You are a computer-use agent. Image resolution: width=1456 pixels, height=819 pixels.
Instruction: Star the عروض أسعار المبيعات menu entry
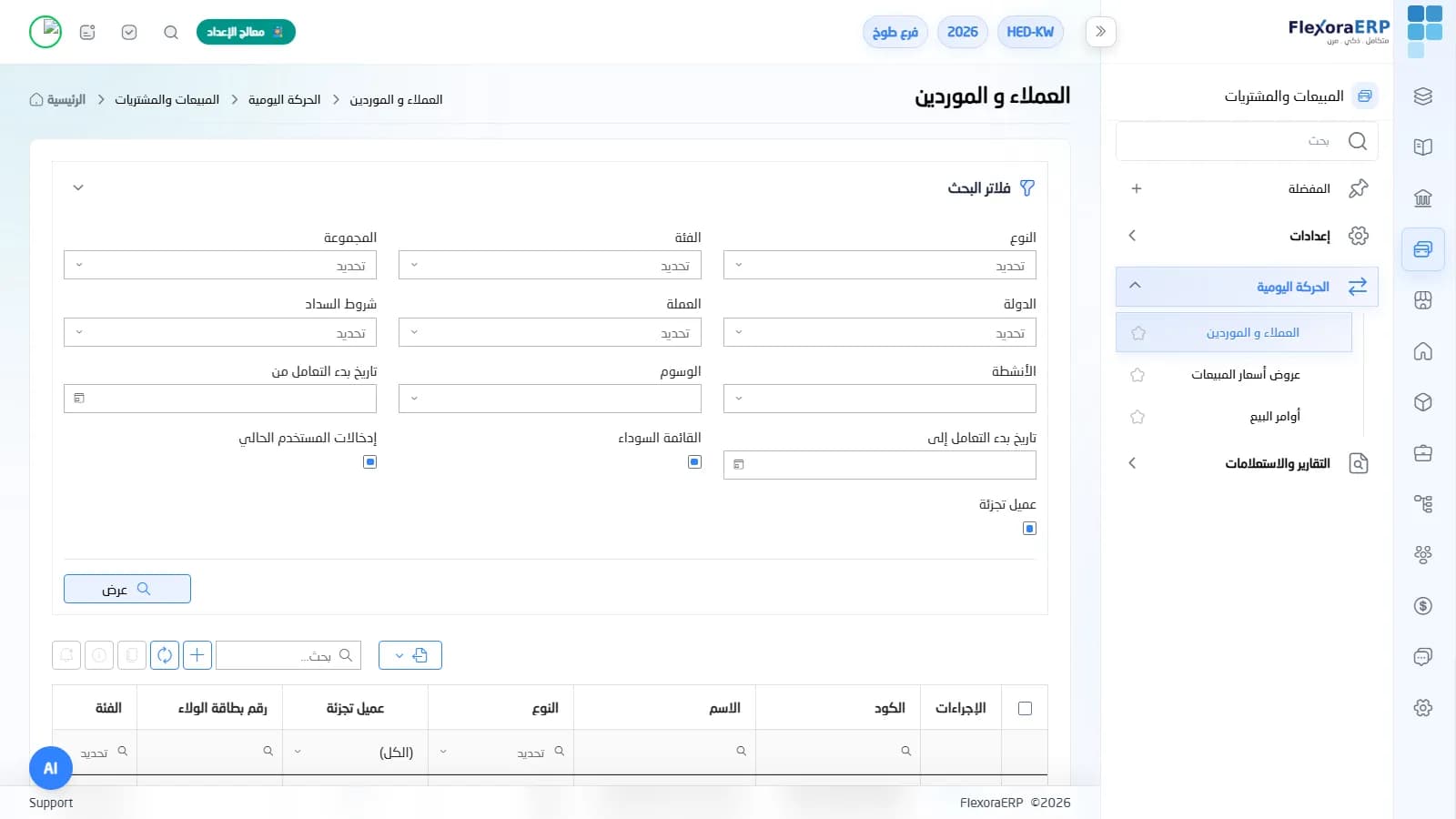coord(1137,375)
